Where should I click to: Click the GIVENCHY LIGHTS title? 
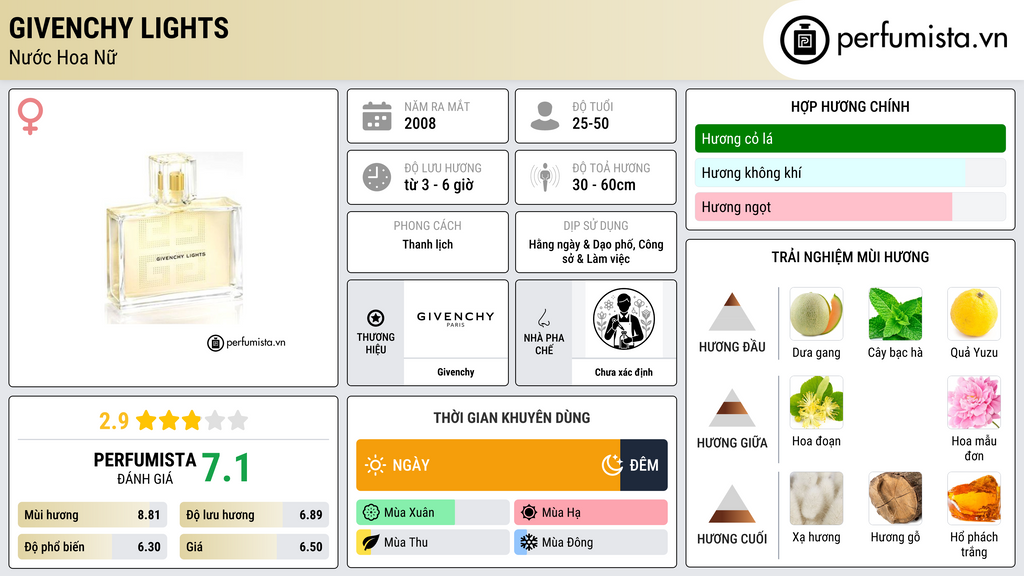pos(119,28)
